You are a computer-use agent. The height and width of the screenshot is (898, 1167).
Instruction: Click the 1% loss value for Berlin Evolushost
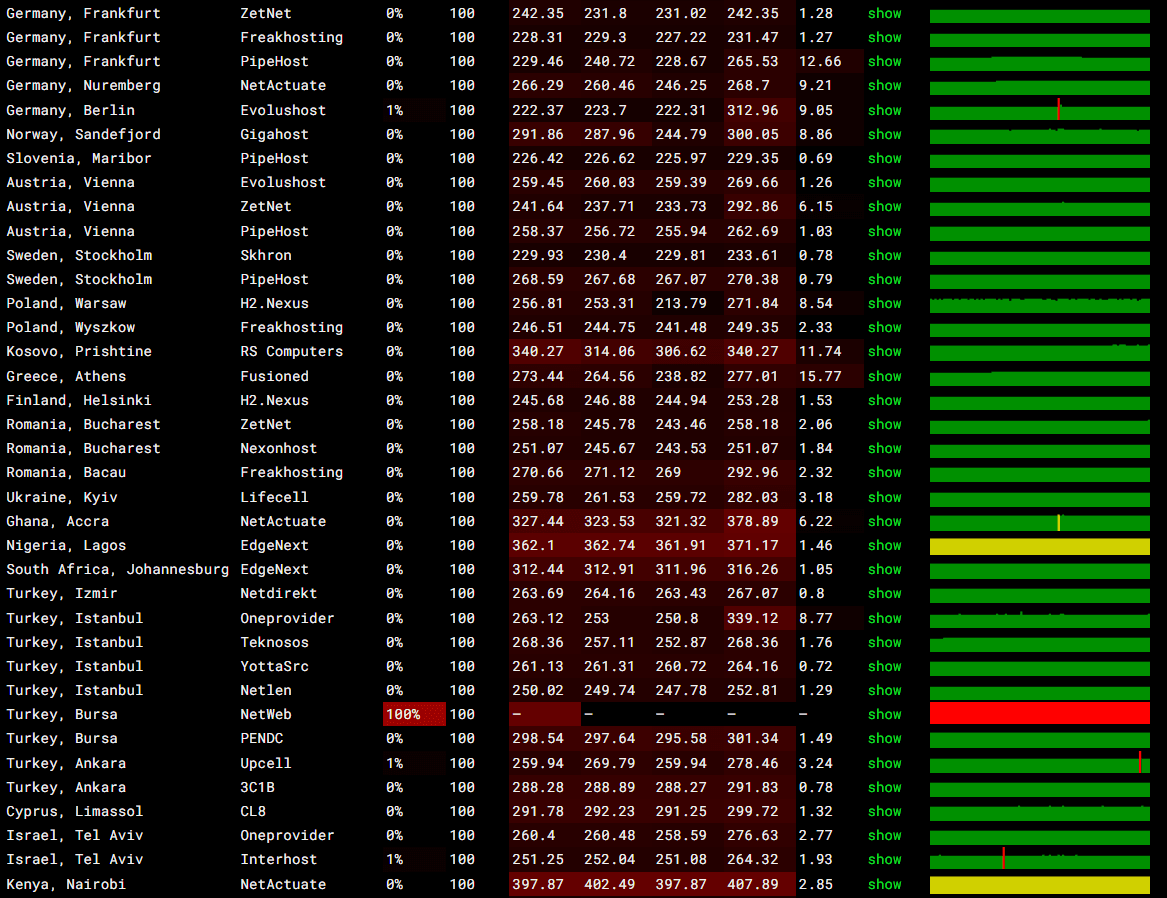tap(394, 110)
